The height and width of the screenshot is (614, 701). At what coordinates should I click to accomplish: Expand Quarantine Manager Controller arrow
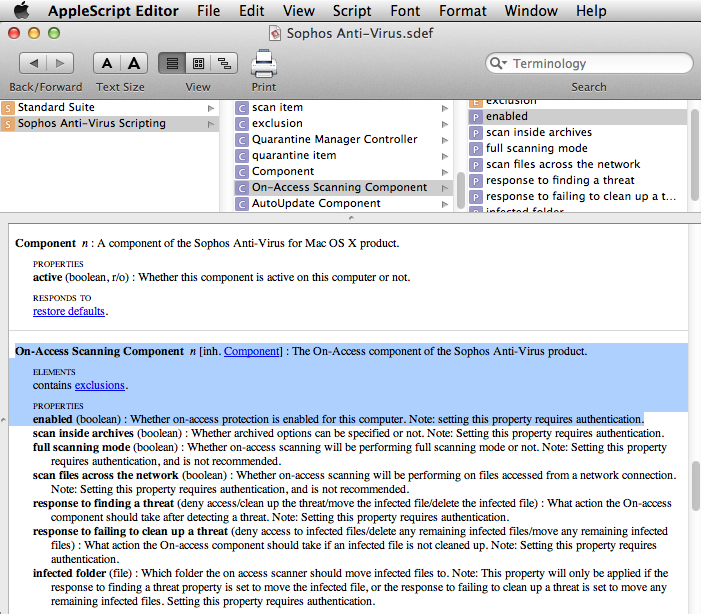[445, 140]
